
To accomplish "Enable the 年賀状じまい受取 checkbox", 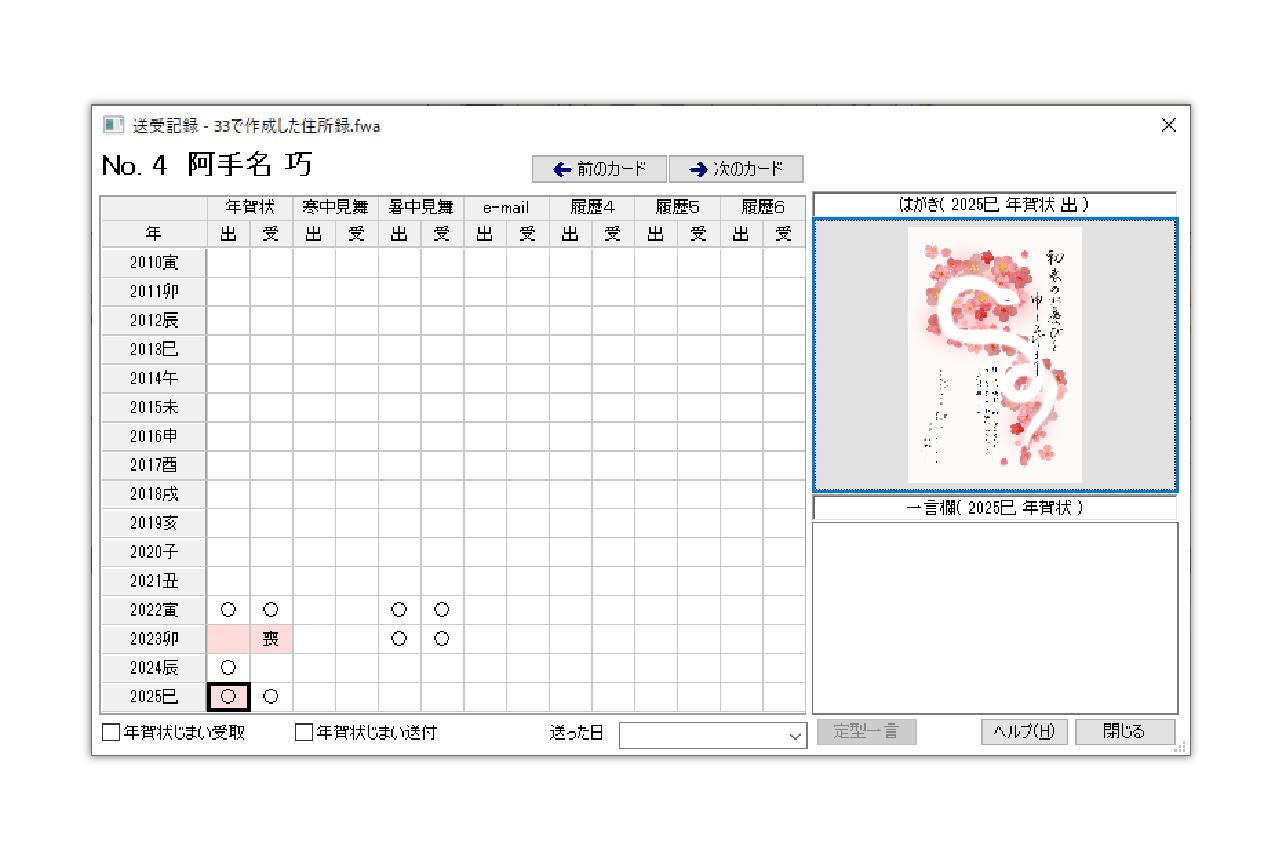I will 110,733.
